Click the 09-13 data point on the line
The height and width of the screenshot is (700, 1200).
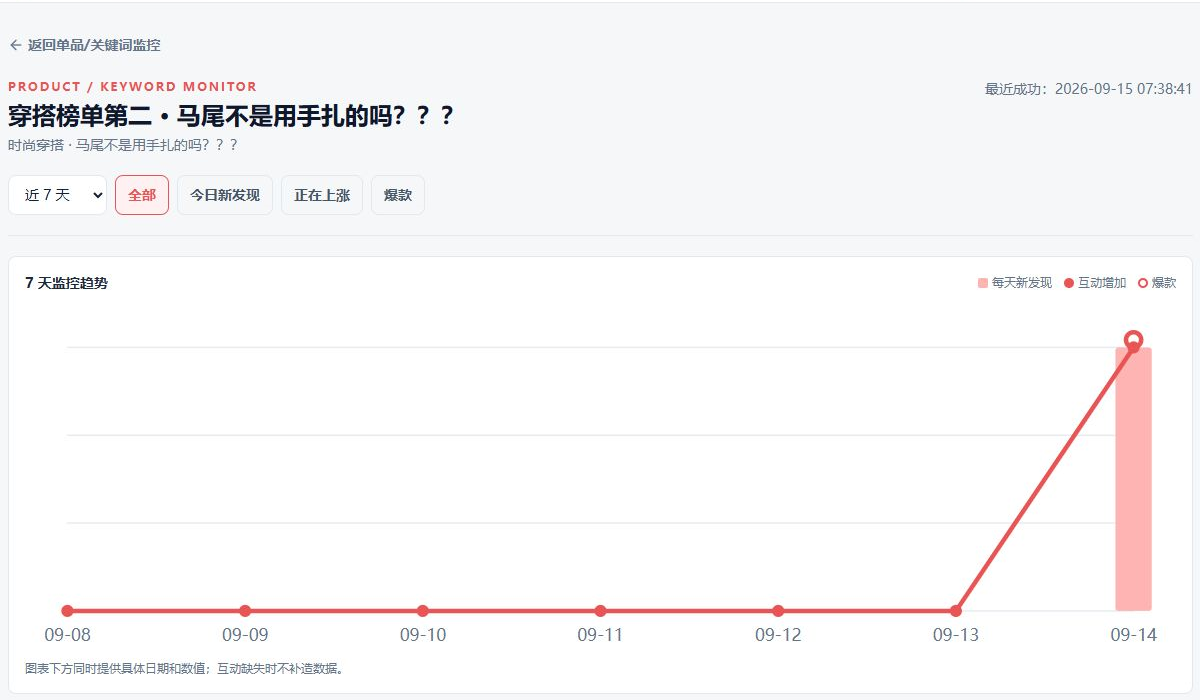tap(956, 611)
